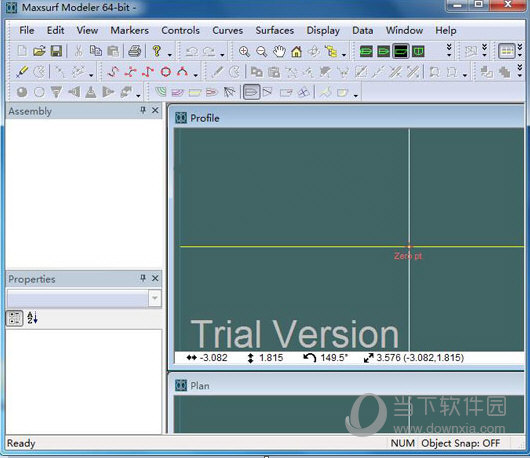Viewport: 530px width, 458px height.
Task: Click the yellow waterlines display icon
Action: 195,92
